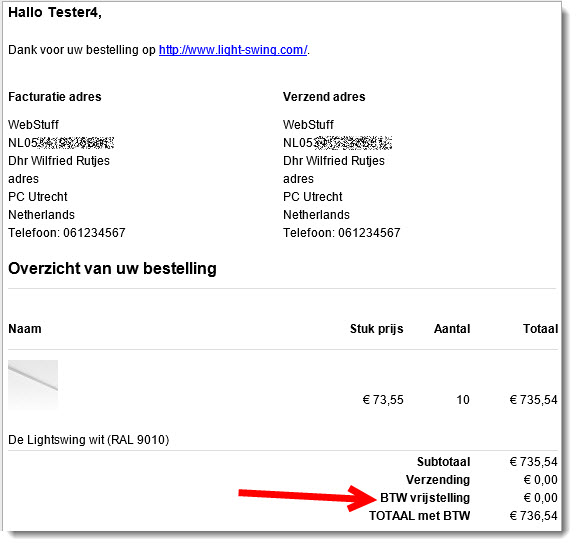Click the Subtotaal amount € 735,54
Viewport: 577px width, 546px height.
(x=534, y=462)
